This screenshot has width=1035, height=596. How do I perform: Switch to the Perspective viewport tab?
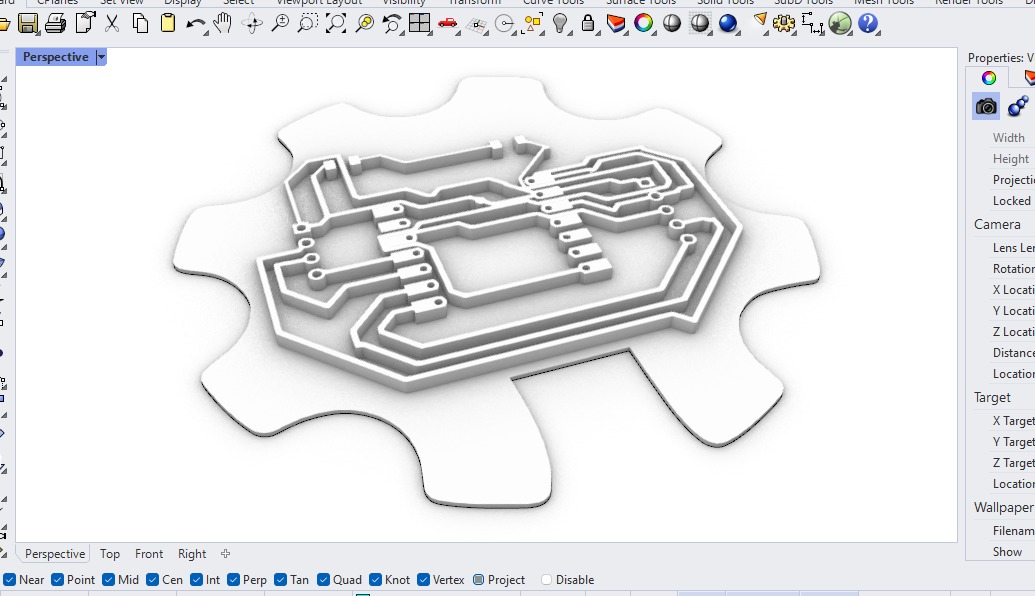(55, 554)
